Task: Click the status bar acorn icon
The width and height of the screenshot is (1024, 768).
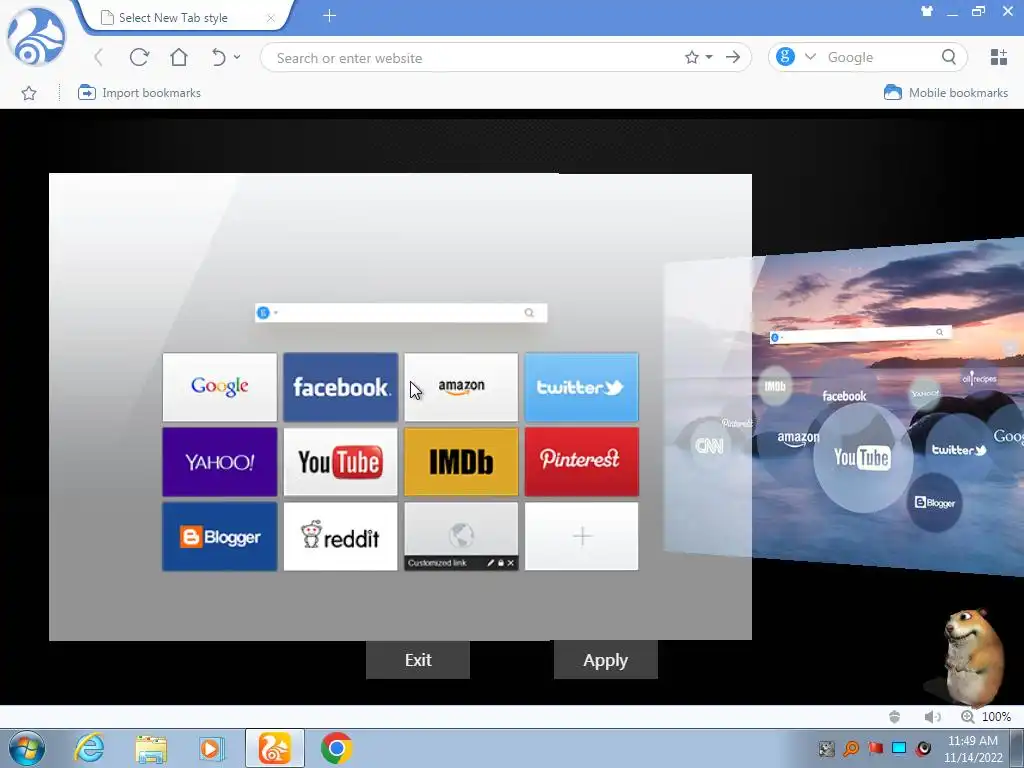Action: click(895, 717)
